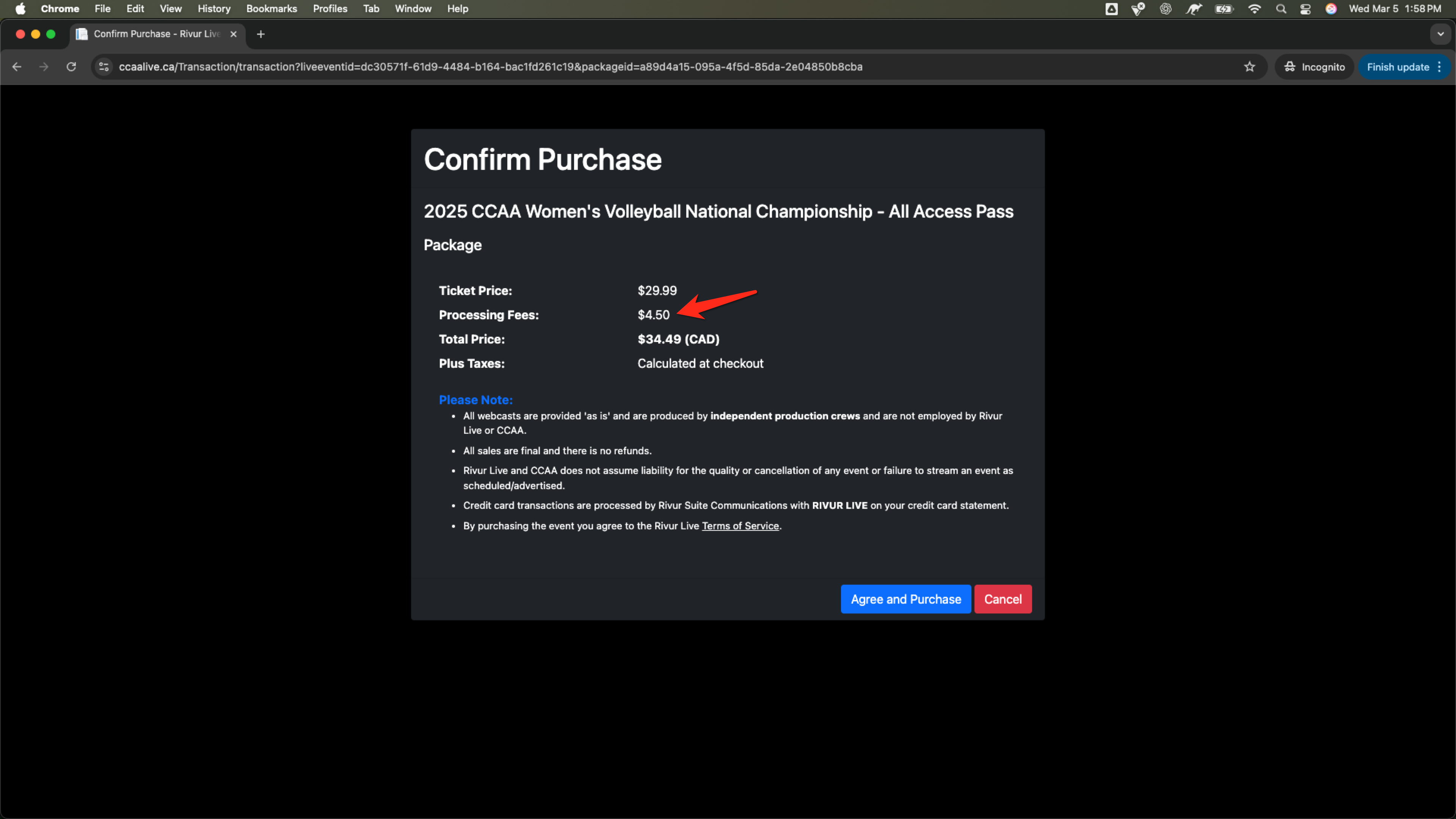Click the 'Processing Fees:' label
The width and height of the screenshot is (1456, 819).
coord(489,315)
